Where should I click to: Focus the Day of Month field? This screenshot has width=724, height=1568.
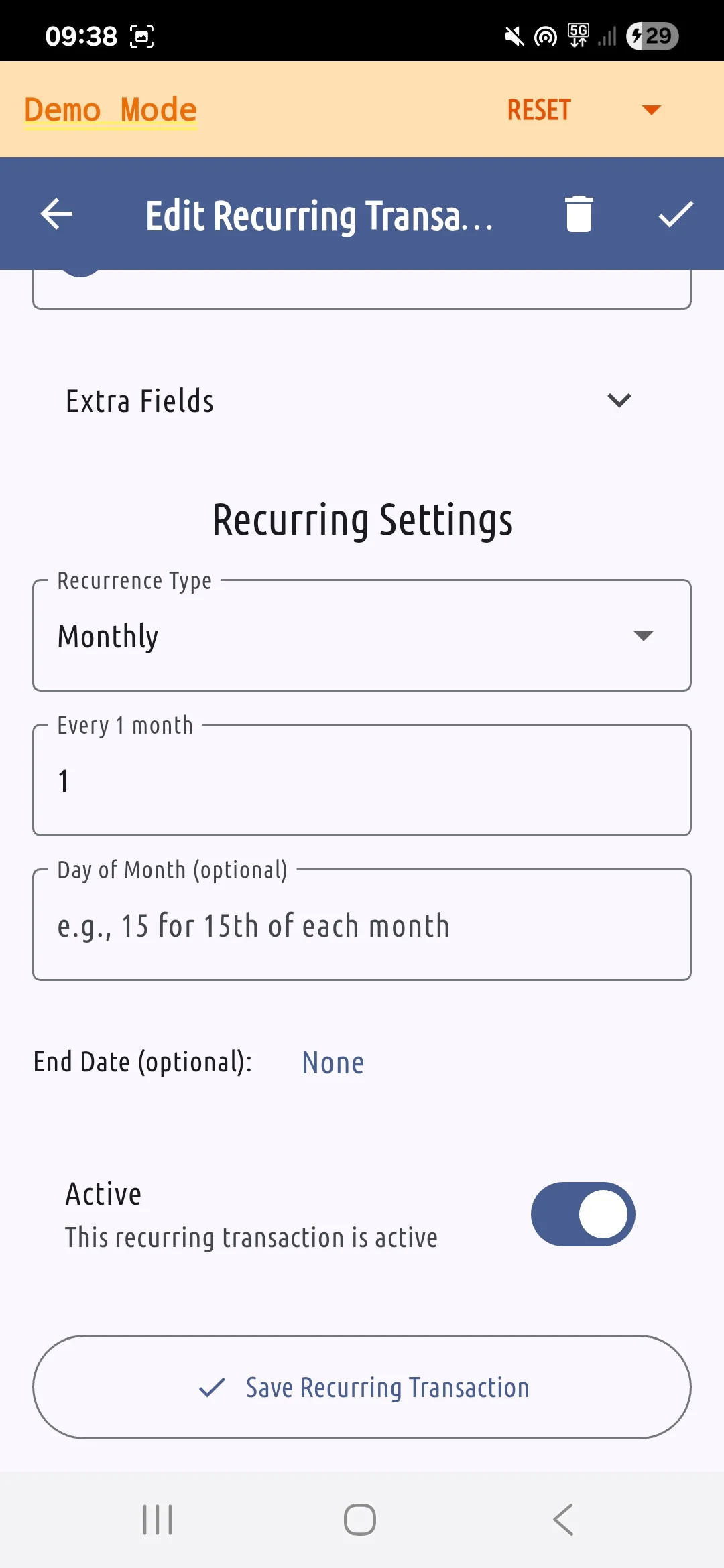[362, 925]
